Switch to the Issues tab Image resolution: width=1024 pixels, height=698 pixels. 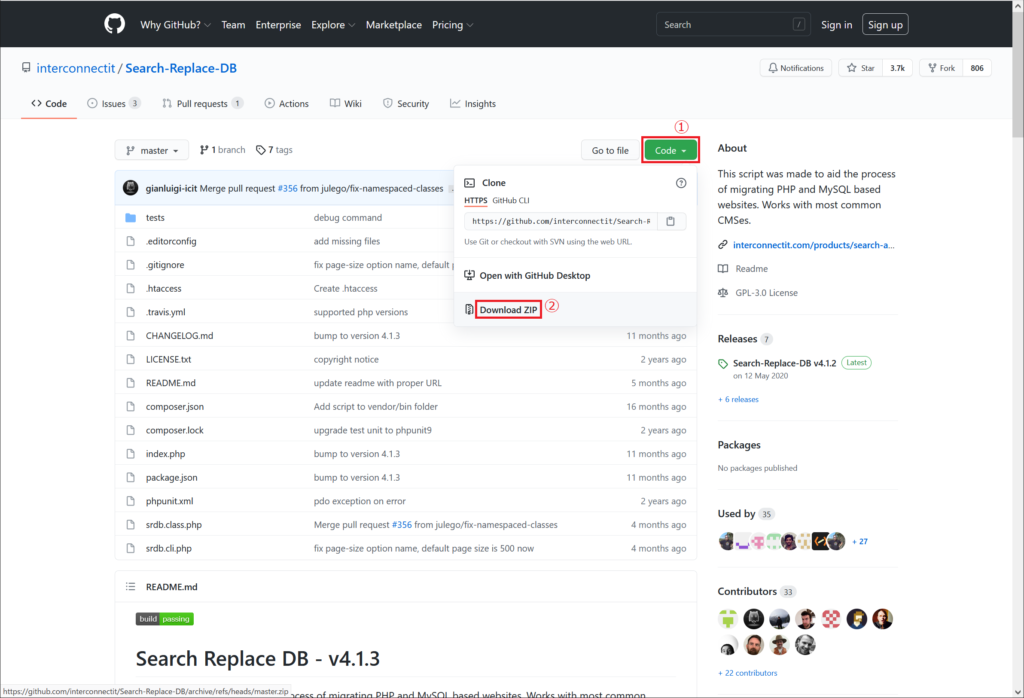[x=114, y=103]
